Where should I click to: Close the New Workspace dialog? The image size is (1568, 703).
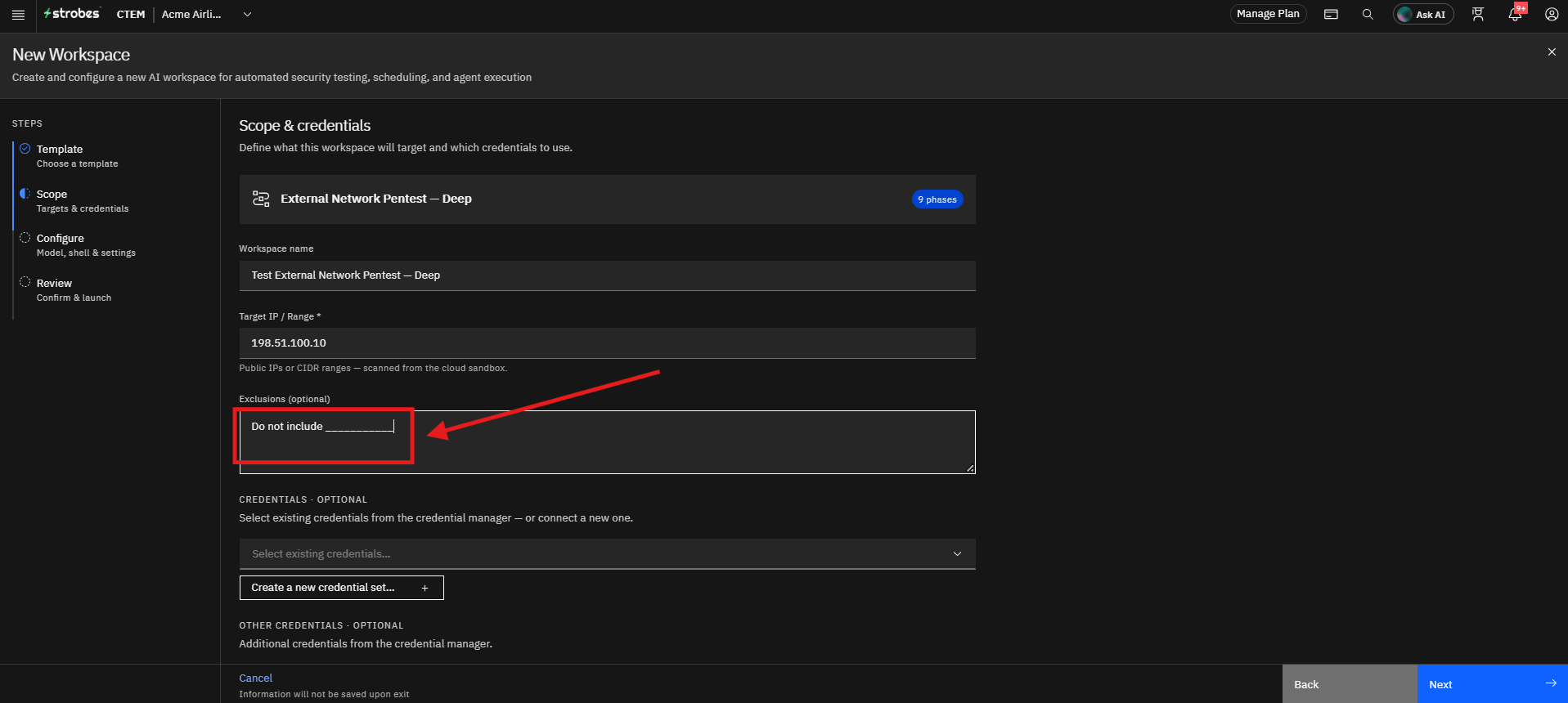(1552, 52)
